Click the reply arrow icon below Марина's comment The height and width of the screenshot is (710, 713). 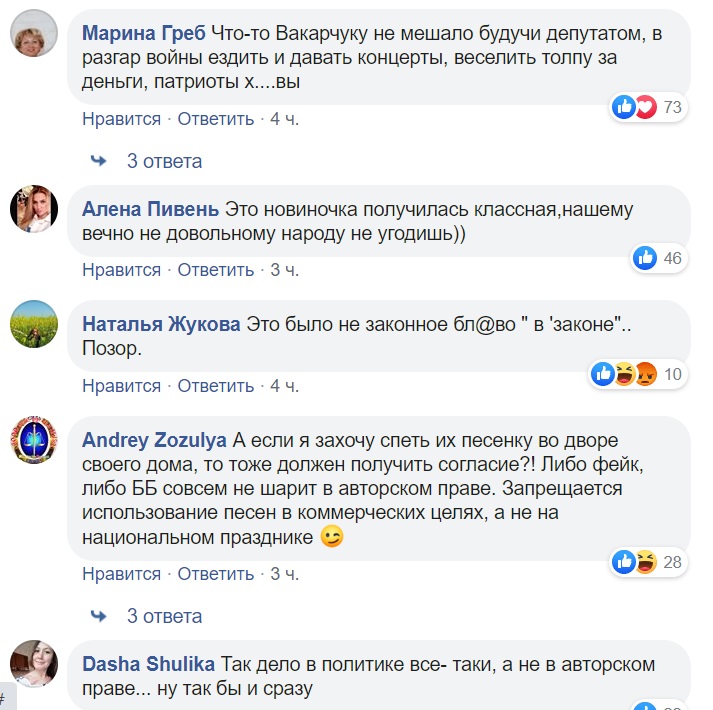tap(99, 161)
